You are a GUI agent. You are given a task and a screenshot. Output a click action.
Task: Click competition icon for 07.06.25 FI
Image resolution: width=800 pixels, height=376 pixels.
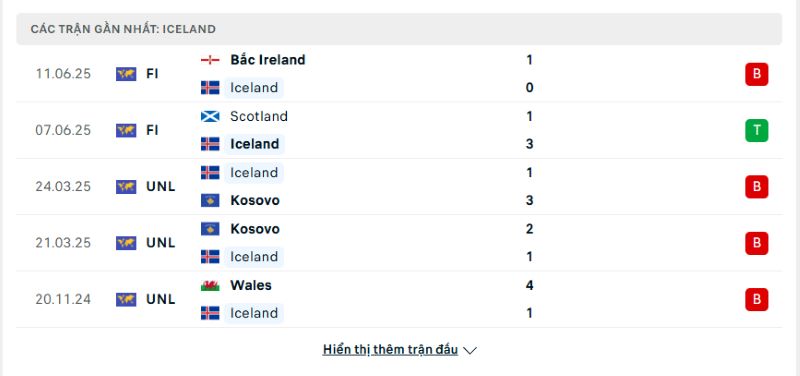point(126,131)
